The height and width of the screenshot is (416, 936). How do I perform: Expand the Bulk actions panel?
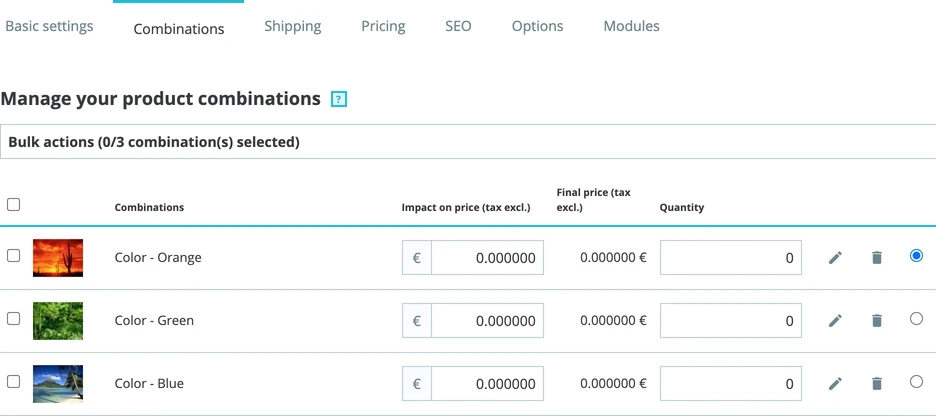pos(468,142)
